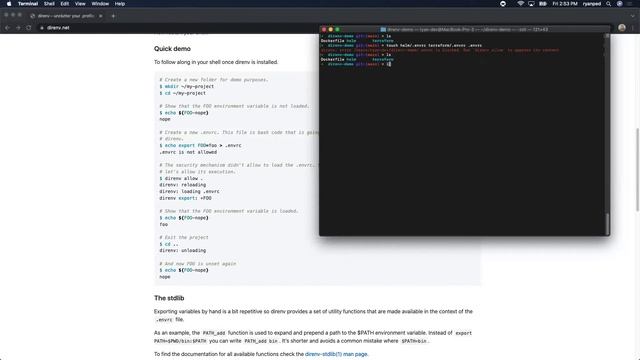Click the 'direnv: unloading' output line
Viewport: 640px width, 360px height.
(x=182, y=251)
